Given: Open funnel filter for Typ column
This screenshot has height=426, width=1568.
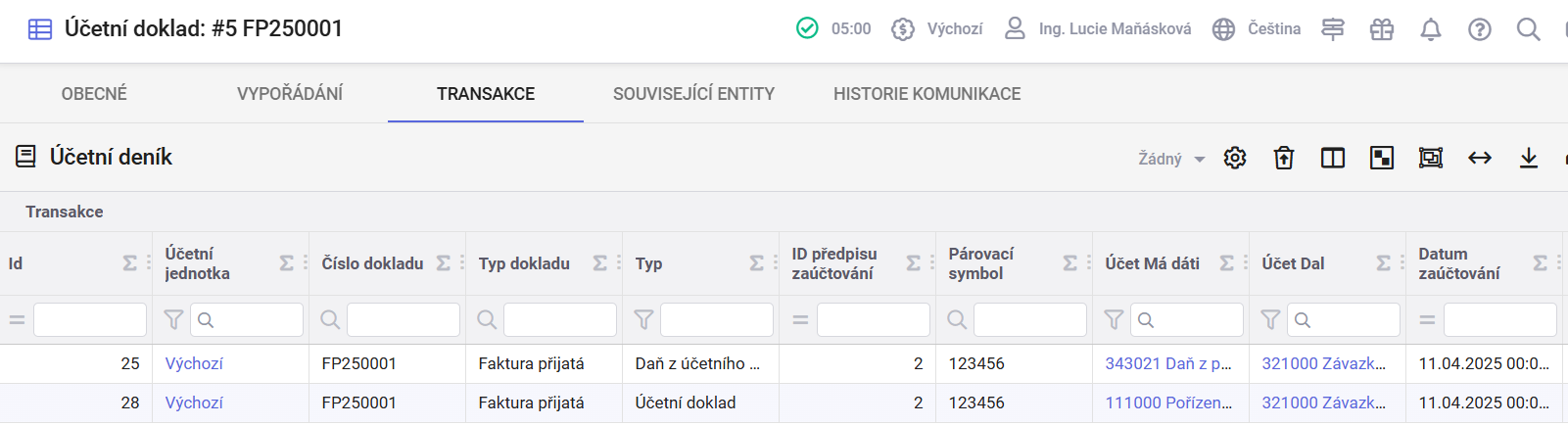Looking at the screenshot, I should coord(643,319).
